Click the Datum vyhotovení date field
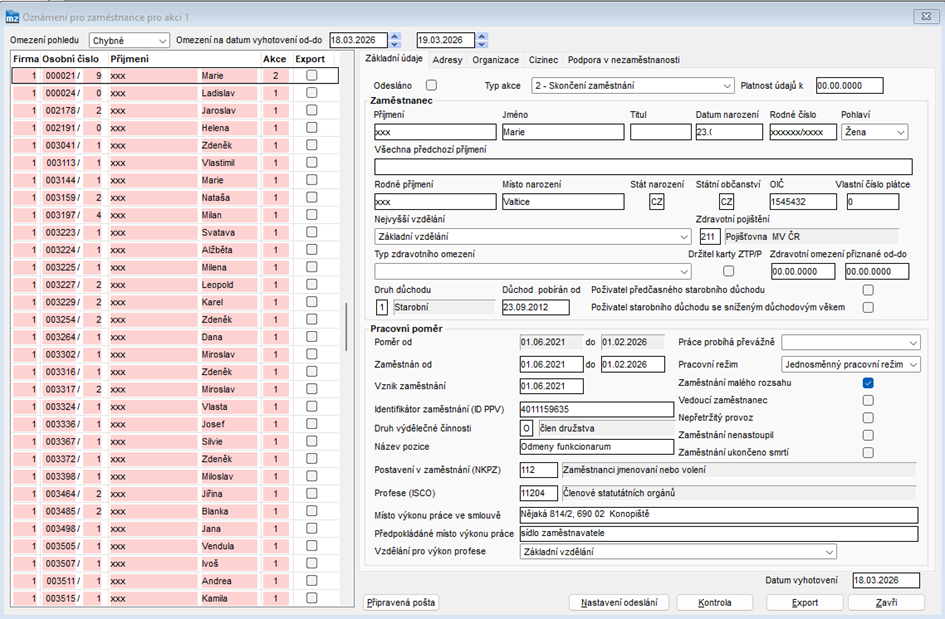Viewport: 945px width, 619px height. (x=886, y=580)
